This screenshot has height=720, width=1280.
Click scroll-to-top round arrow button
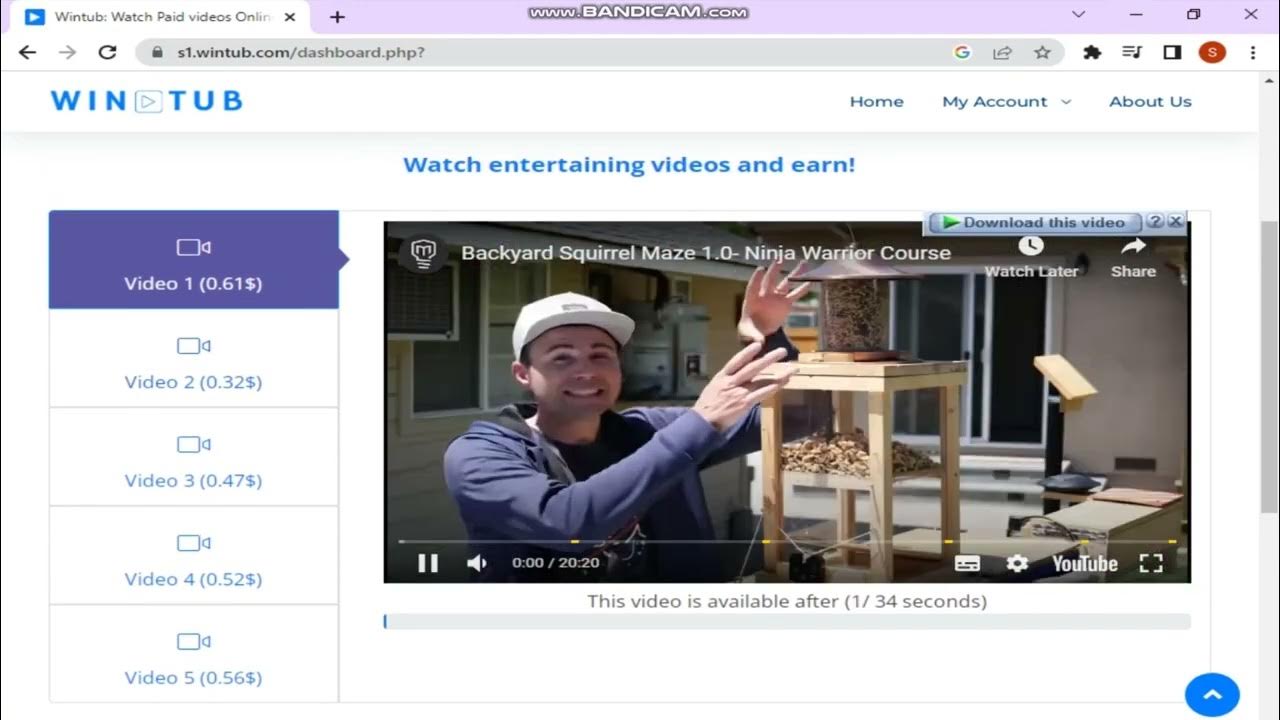pos(1212,695)
